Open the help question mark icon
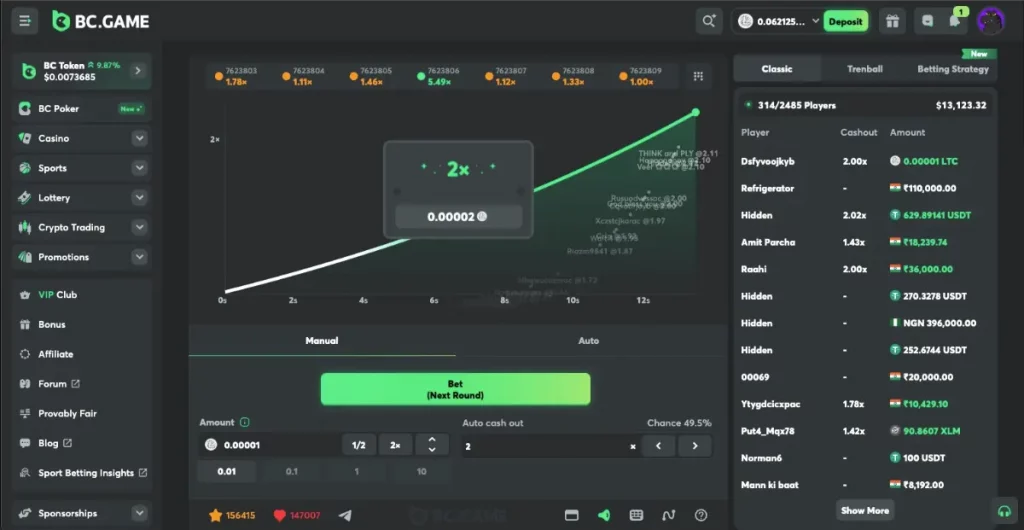Image resolution: width=1024 pixels, height=530 pixels. coord(701,516)
